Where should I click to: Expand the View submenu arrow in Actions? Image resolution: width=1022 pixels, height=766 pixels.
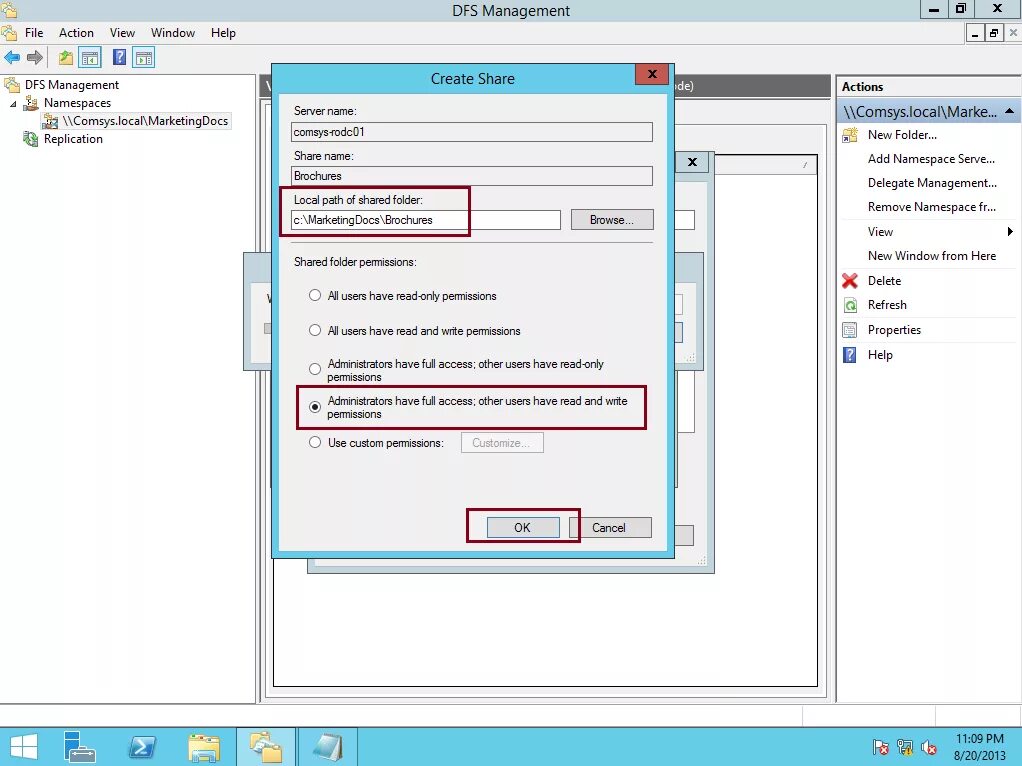(1010, 231)
